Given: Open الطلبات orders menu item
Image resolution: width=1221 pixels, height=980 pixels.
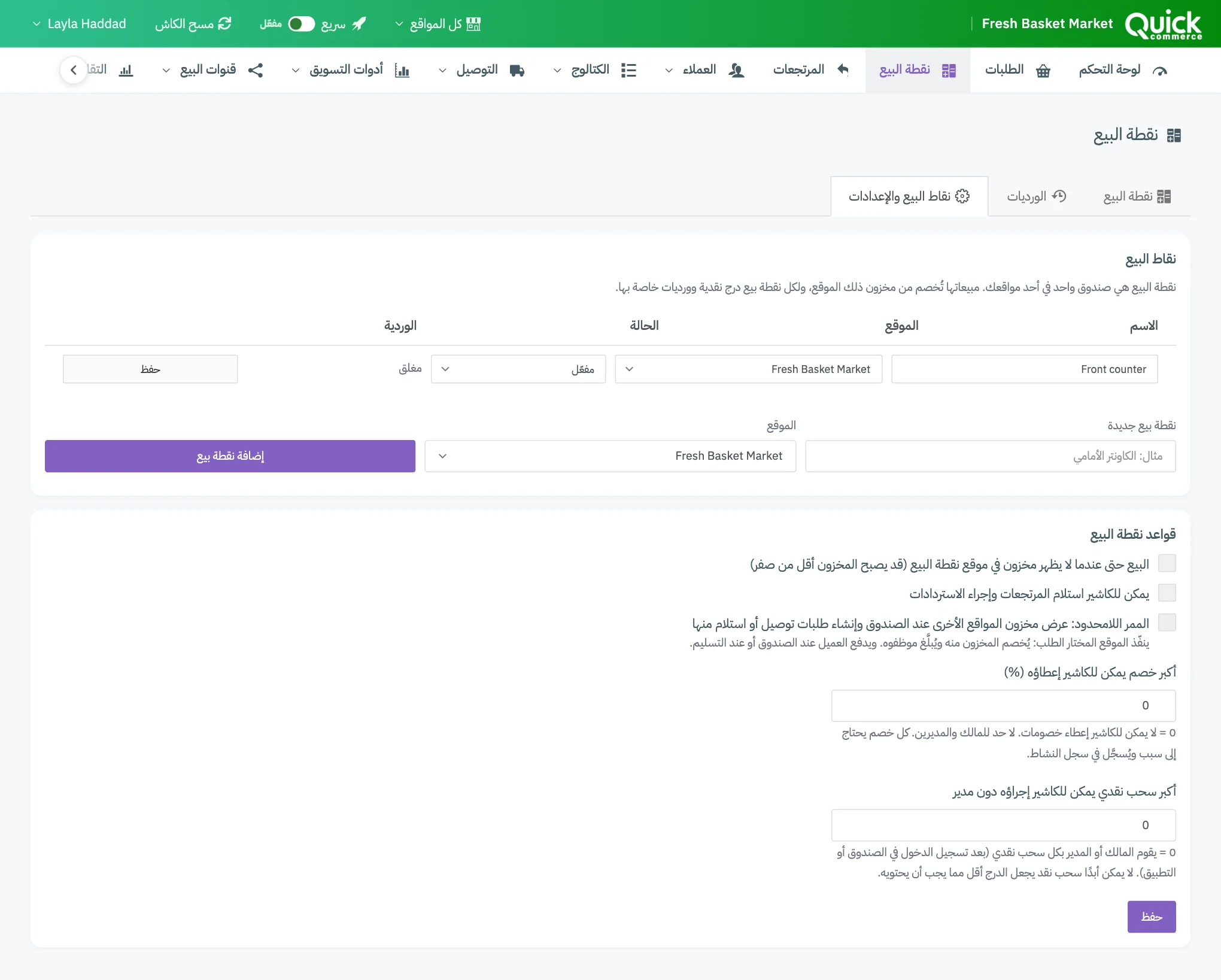Looking at the screenshot, I should coord(1017,70).
